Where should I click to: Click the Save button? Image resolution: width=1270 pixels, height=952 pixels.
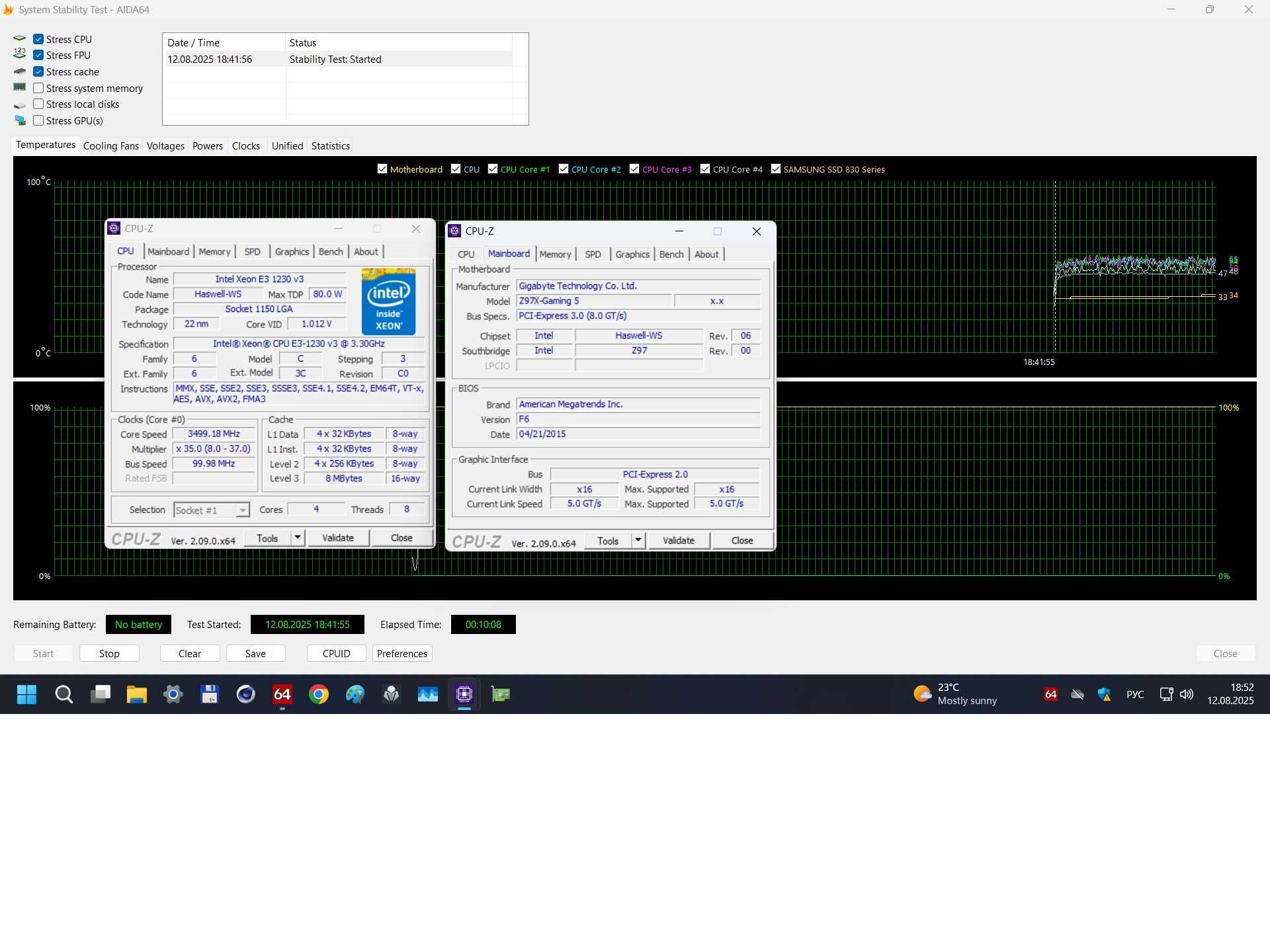(255, 653)
